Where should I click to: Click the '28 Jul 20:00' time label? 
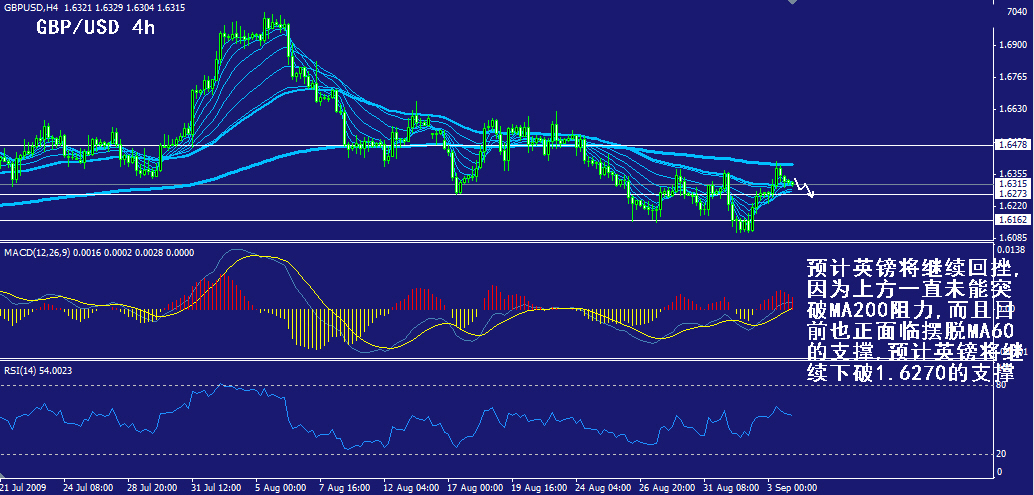point(151,488)
